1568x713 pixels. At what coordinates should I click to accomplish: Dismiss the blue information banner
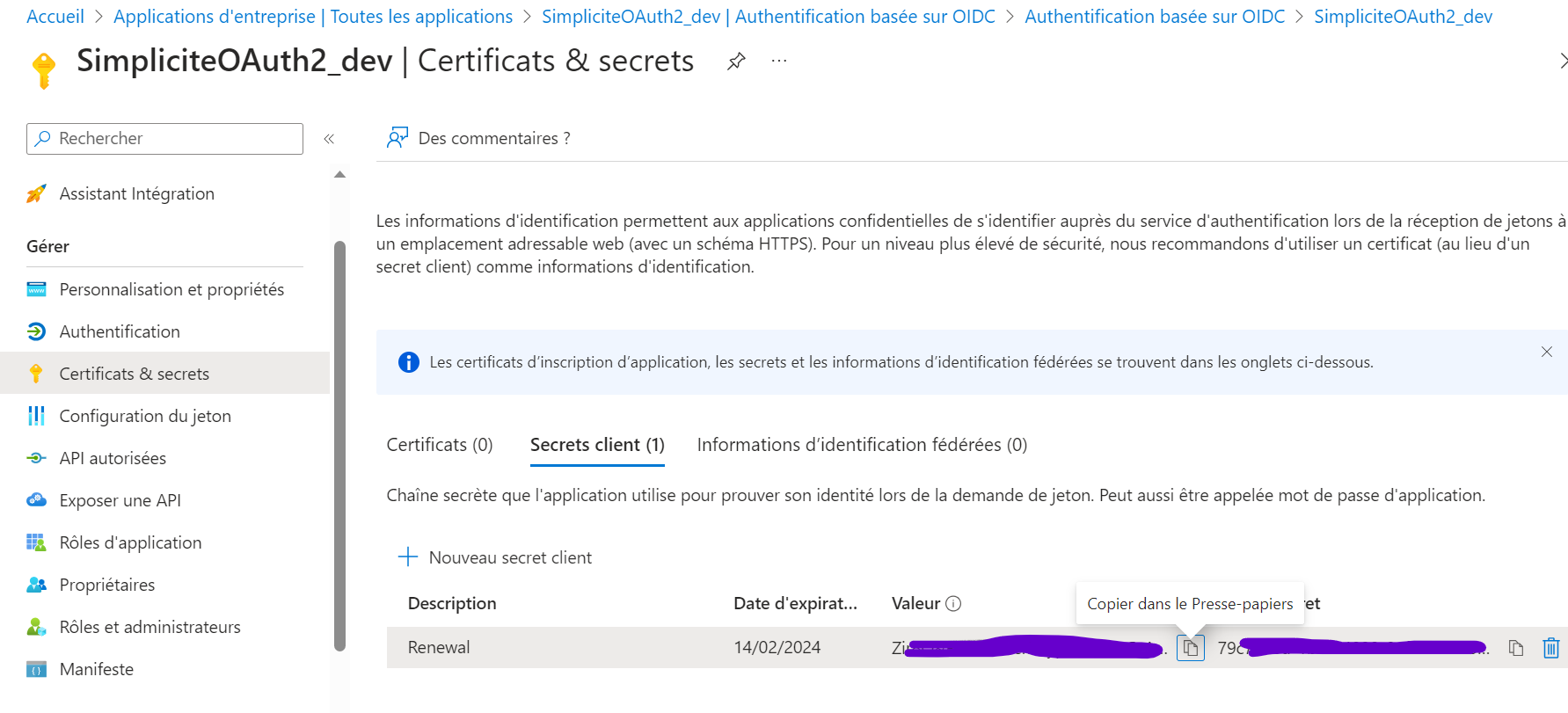pyautogui.click(x=1546, y=352)
